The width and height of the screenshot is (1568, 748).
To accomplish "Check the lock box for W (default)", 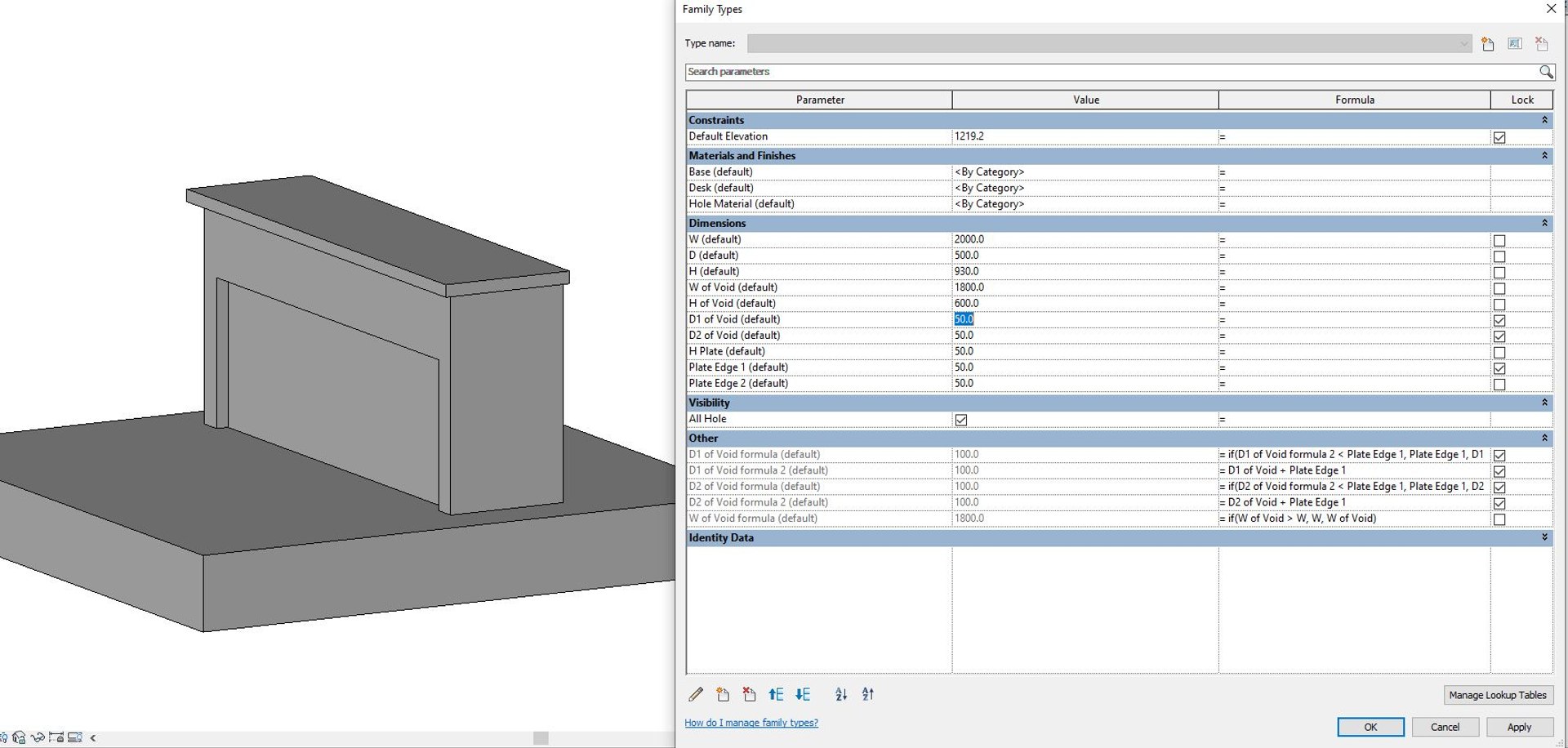I will (x=1499, y=240).
